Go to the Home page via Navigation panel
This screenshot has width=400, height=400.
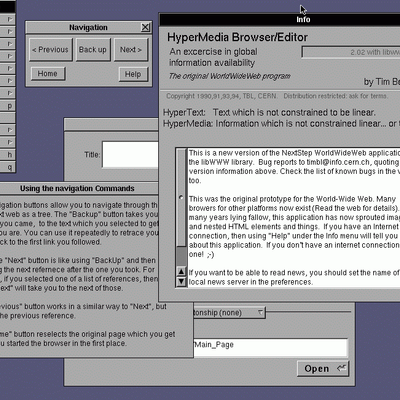click(x=48, y=74)
